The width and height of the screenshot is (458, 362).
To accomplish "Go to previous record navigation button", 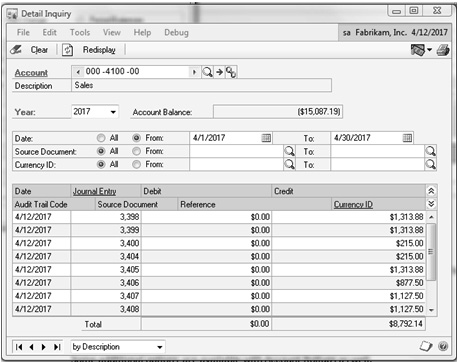I will click(32, 347).
